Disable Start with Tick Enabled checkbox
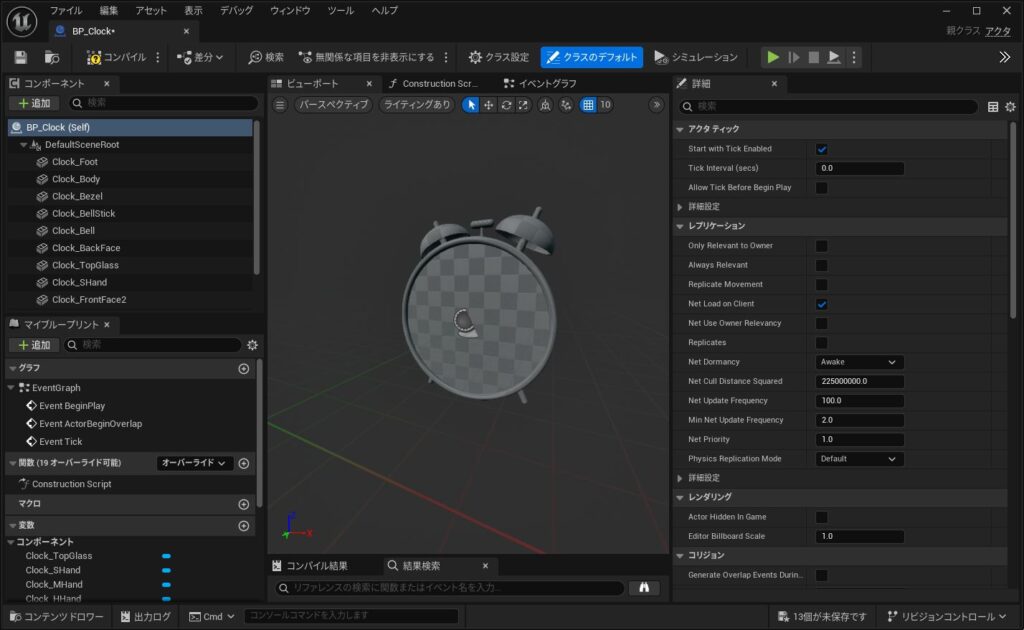Image resolution: width=1024 pixels, height=630 pixels. (x=822, y=149)
